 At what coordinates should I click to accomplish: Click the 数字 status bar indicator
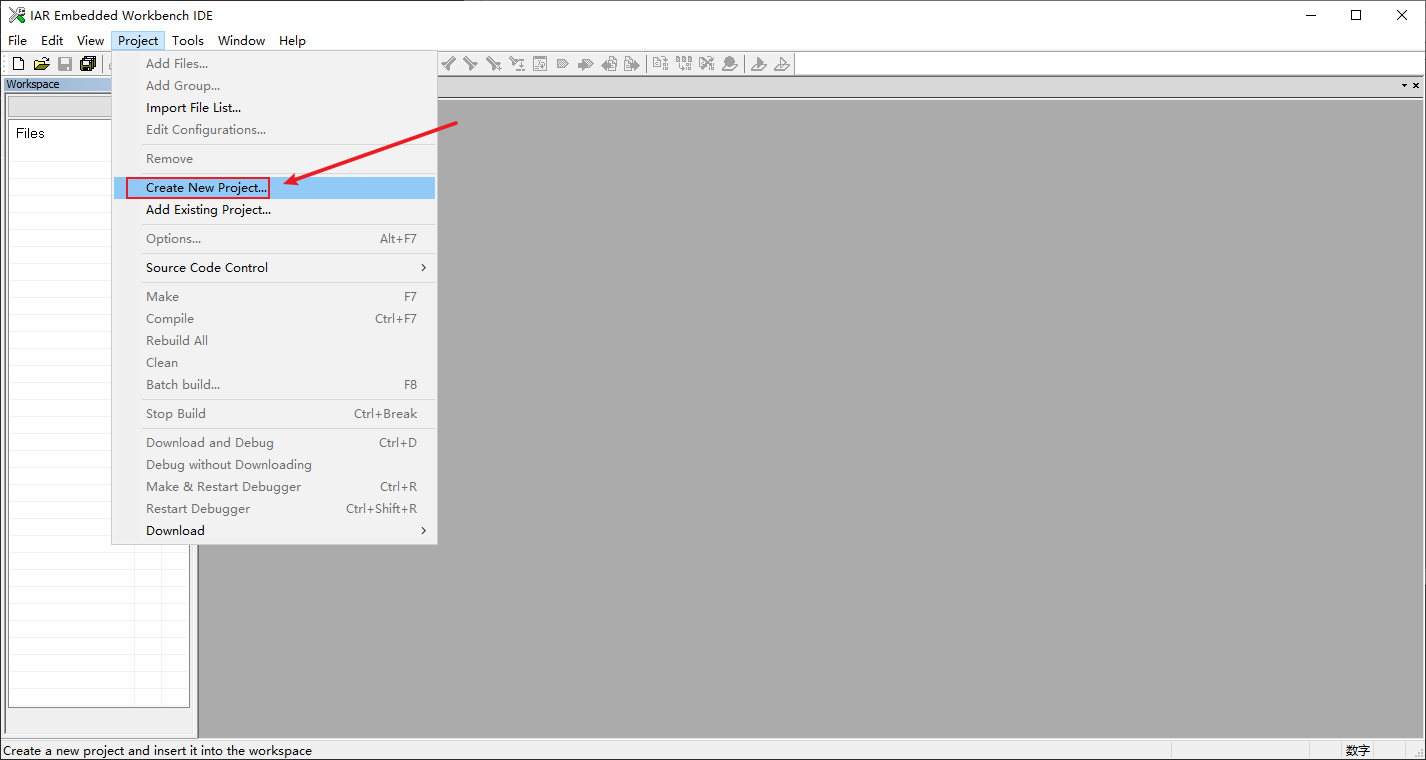tap(1358, 751)
